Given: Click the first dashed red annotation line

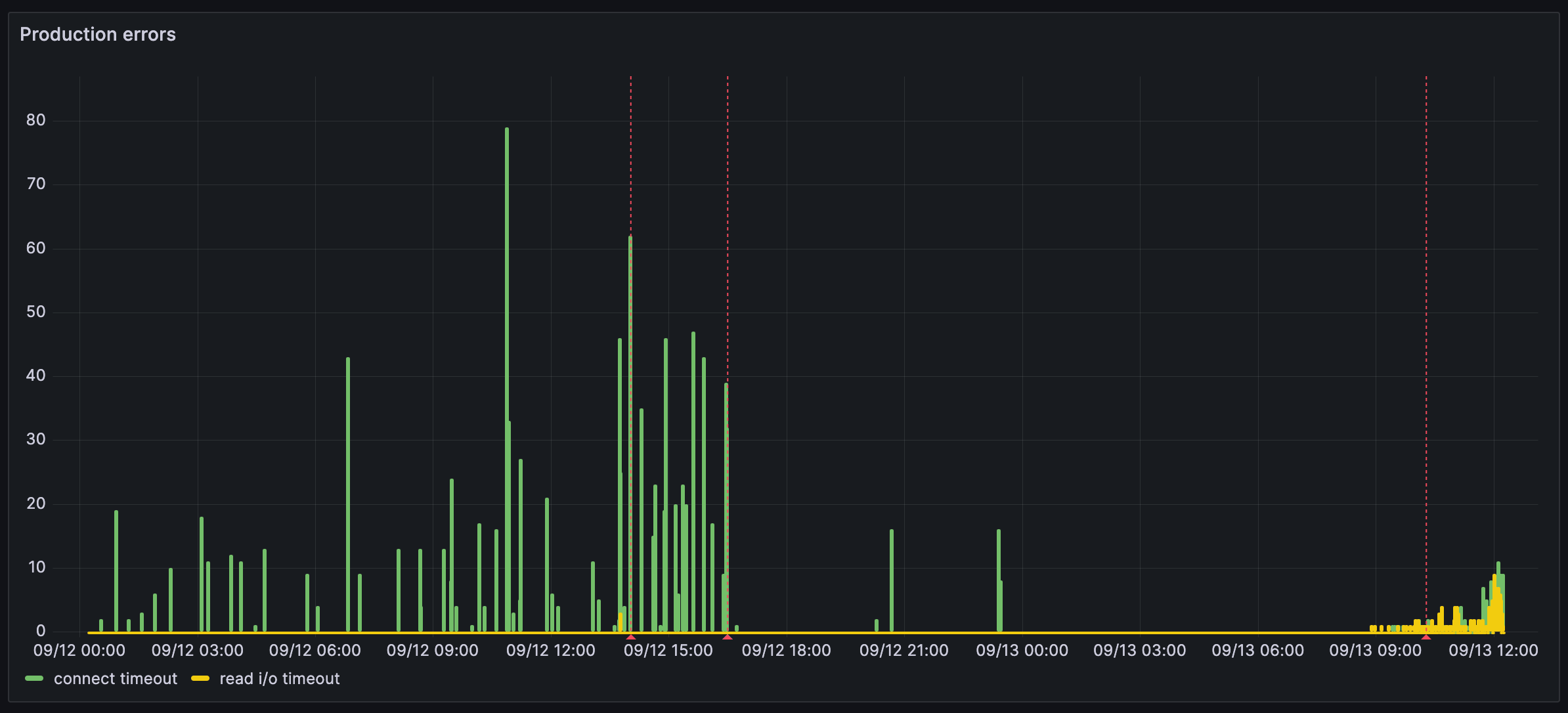Looking at the screenshot, I should click(631, 355).
